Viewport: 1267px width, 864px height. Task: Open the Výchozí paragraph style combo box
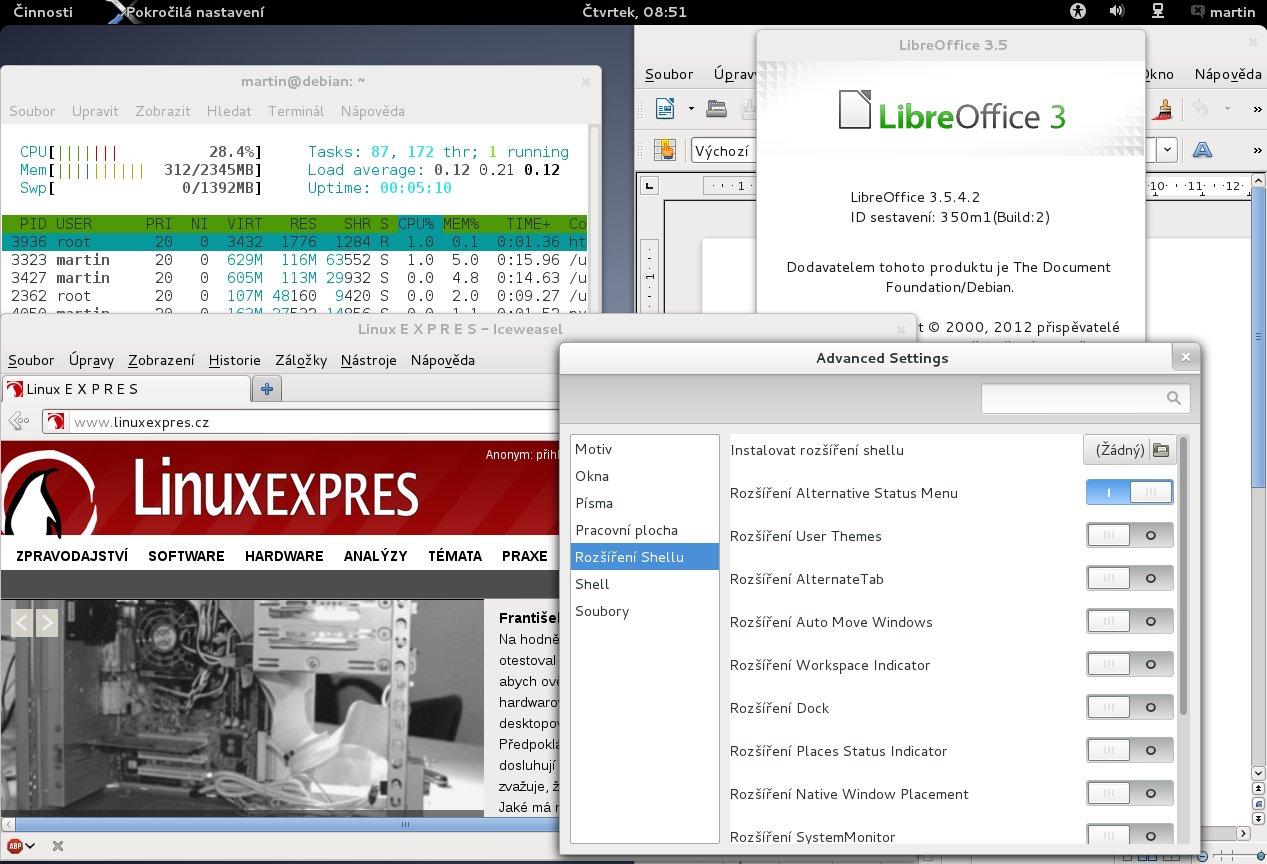(723, 150)
